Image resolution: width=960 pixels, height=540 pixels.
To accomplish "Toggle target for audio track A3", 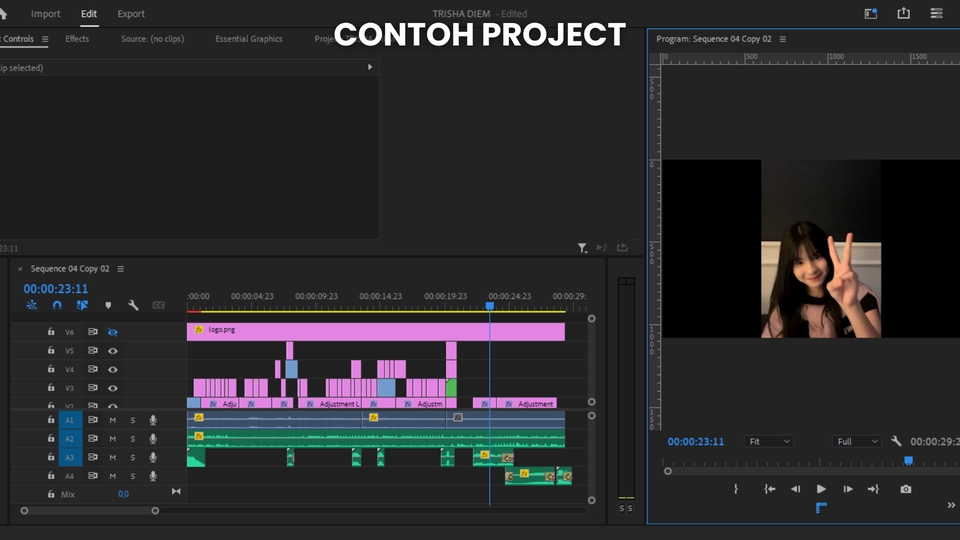I will (x=70, y=457).
